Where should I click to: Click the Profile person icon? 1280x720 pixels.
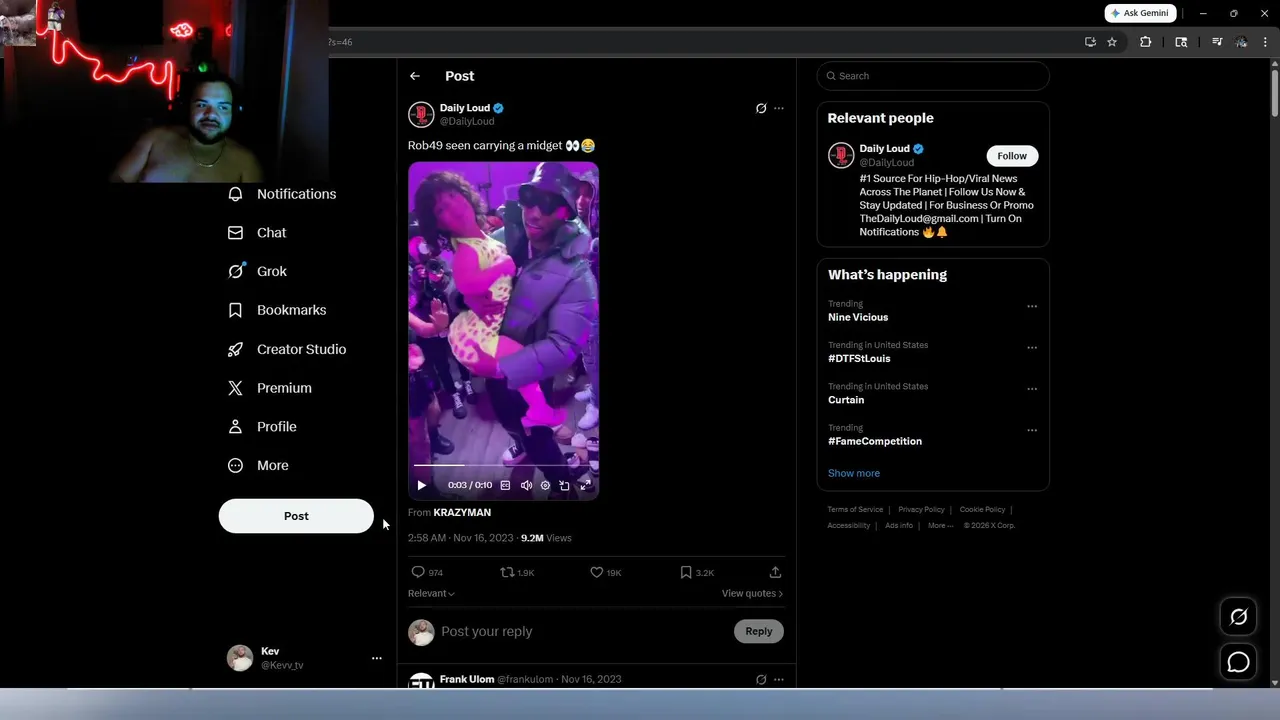point(235,427)
